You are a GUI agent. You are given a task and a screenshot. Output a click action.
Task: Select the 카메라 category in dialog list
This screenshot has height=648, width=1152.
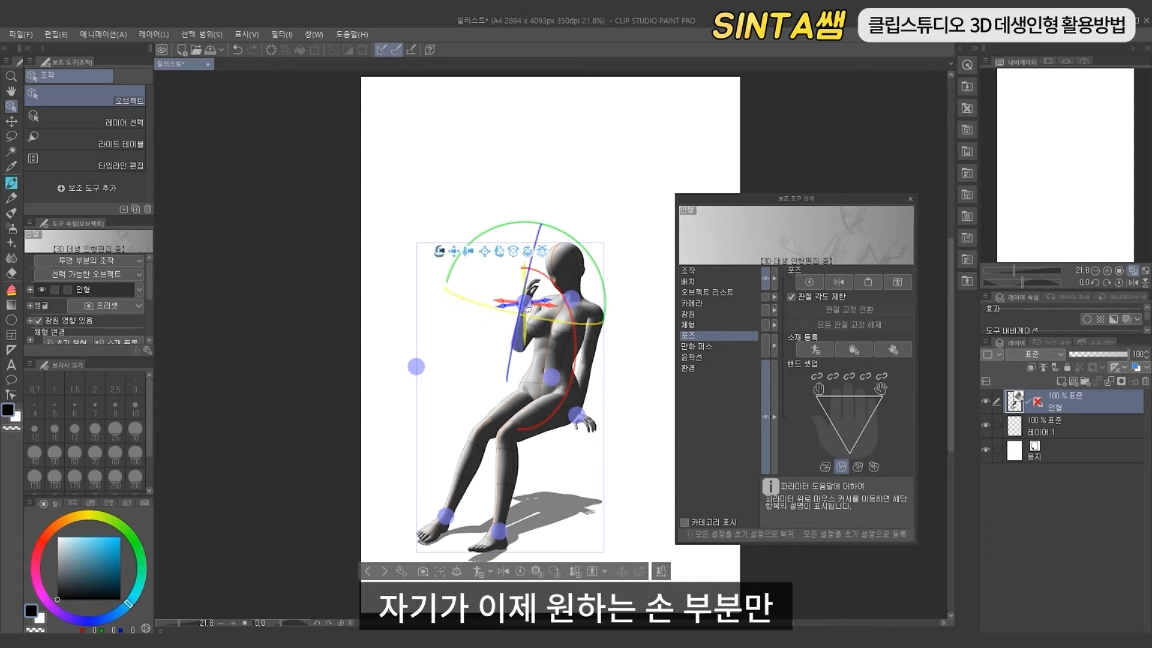tap(692, 303)
